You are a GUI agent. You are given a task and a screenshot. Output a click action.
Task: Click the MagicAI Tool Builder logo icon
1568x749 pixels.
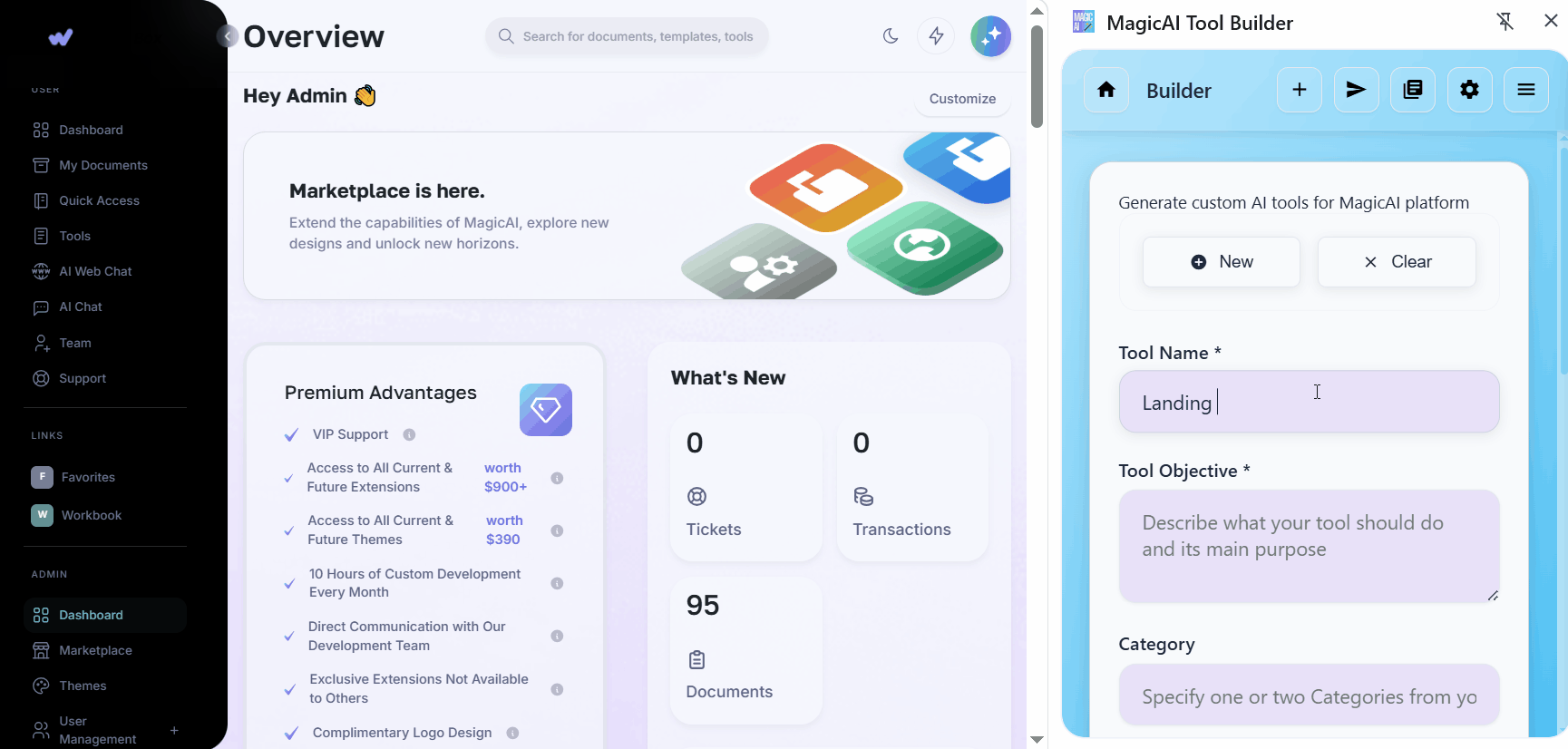point(1084,22)
